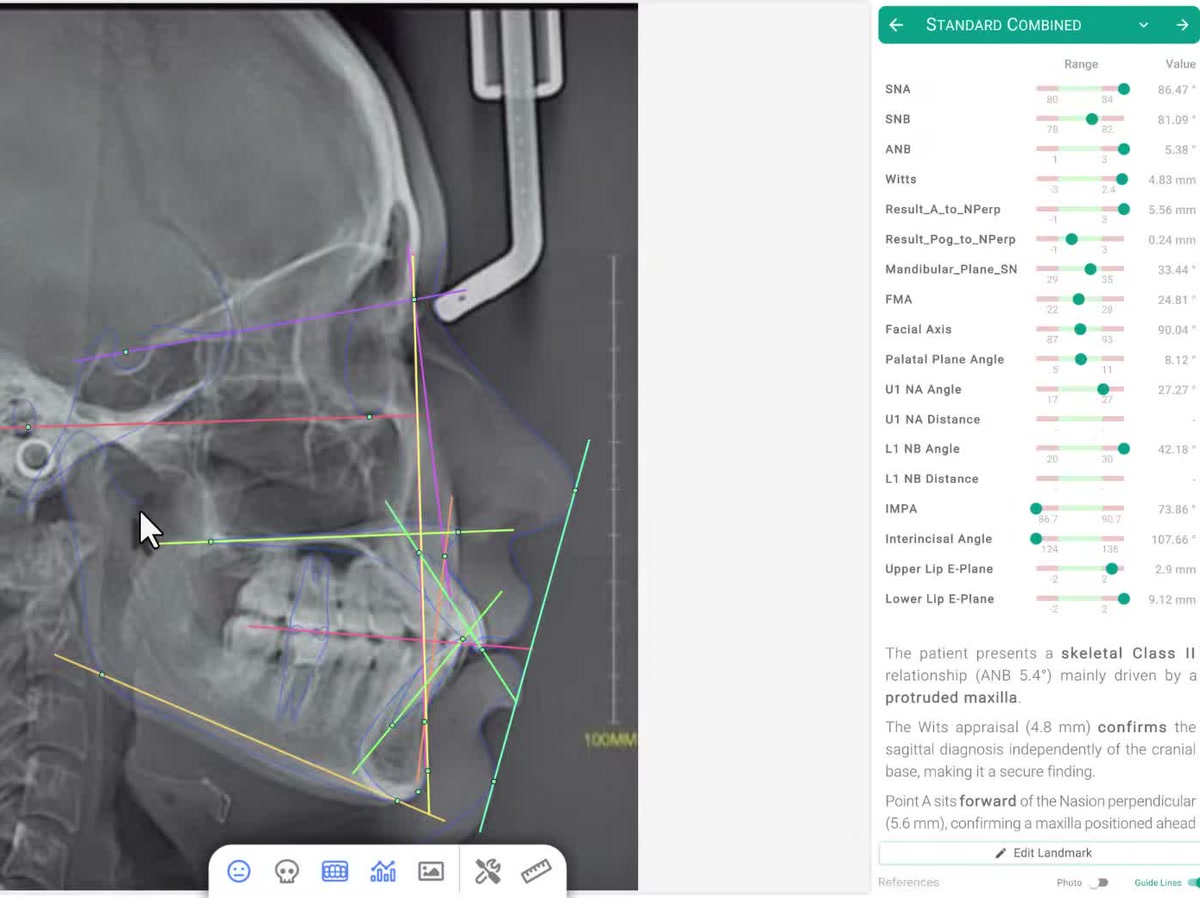1200x898 pixels.
Task: Click the 86.47° SNA value
Action: click(x=1177, y=90)
